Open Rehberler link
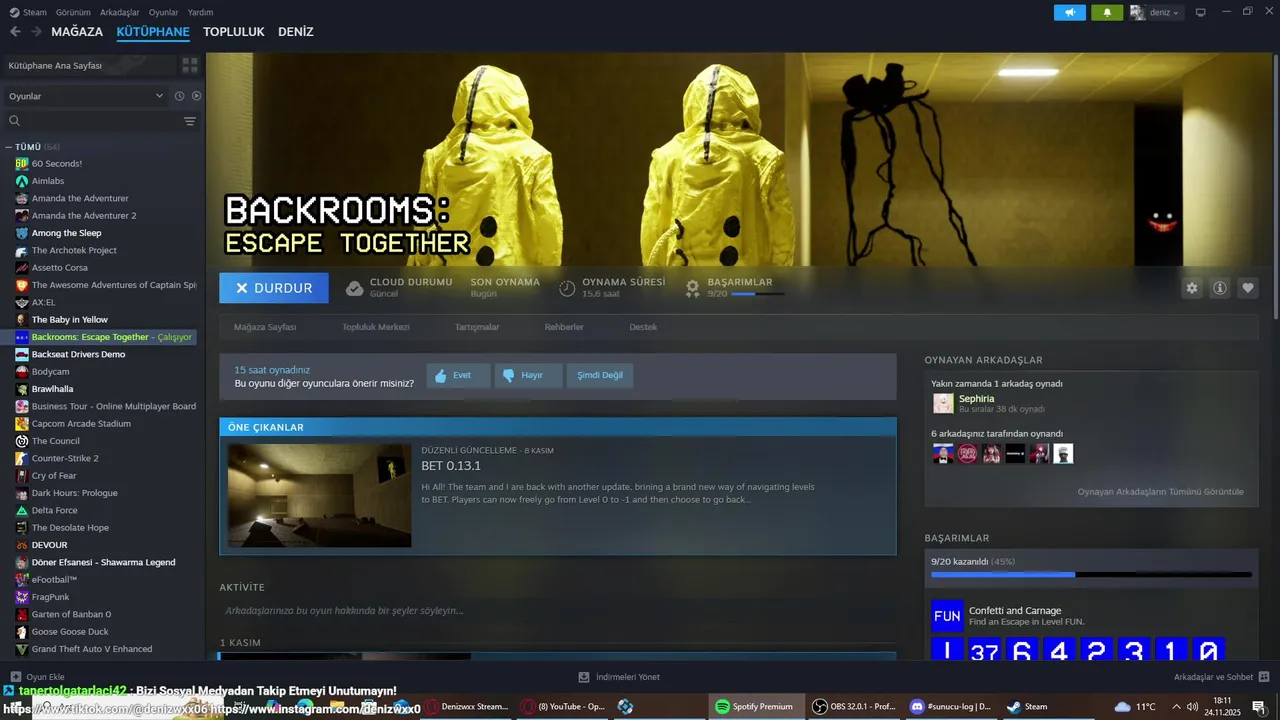The image size is (1280, 720). [564, 327]
